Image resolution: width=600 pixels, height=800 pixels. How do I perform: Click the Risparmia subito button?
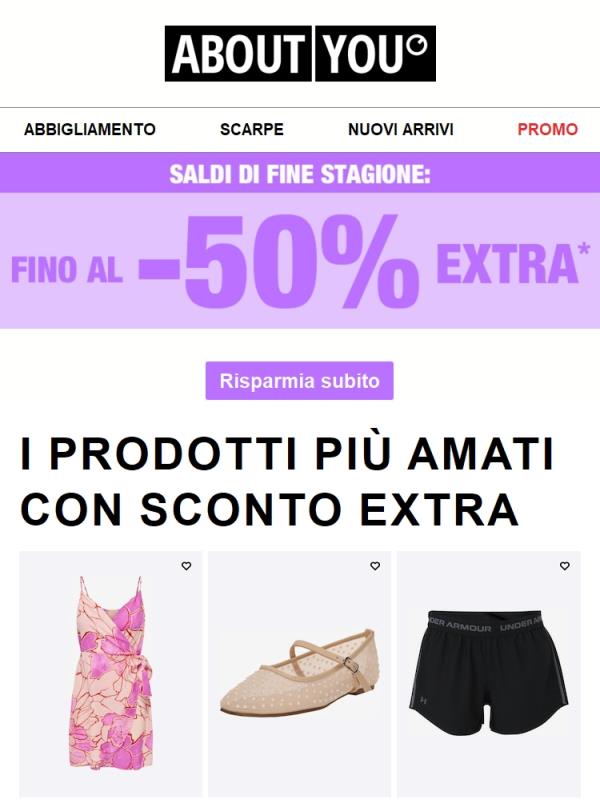tap(299, 381)
